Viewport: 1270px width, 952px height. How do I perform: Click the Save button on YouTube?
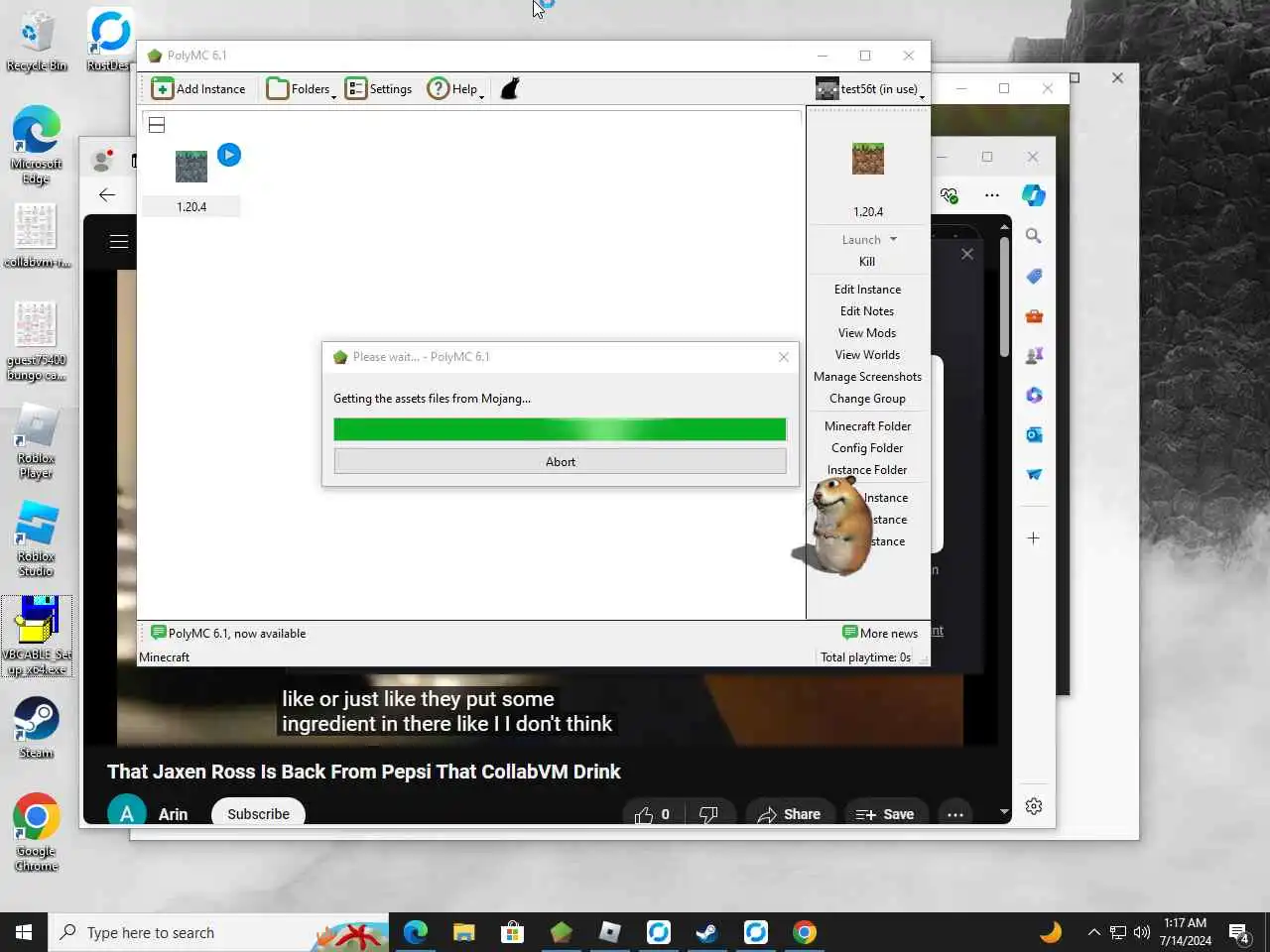[x=885, y=814]
